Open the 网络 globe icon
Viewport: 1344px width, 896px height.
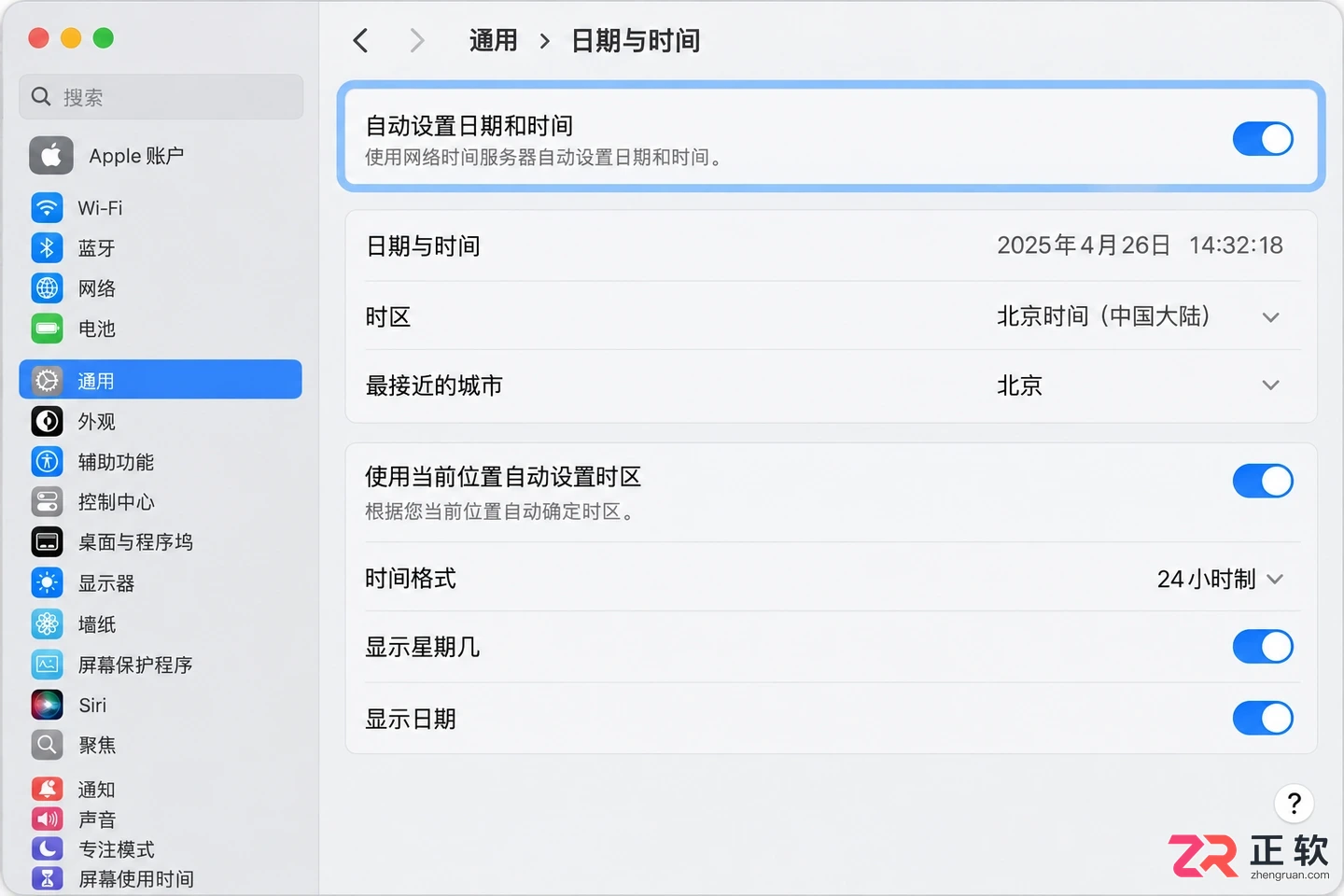click(48, 287)
